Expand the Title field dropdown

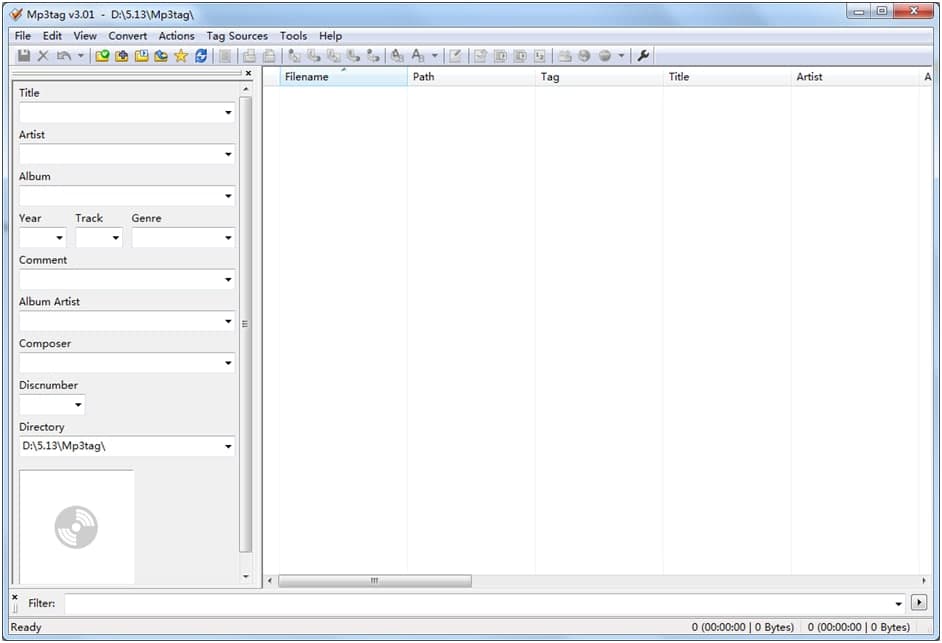[228, 113]
